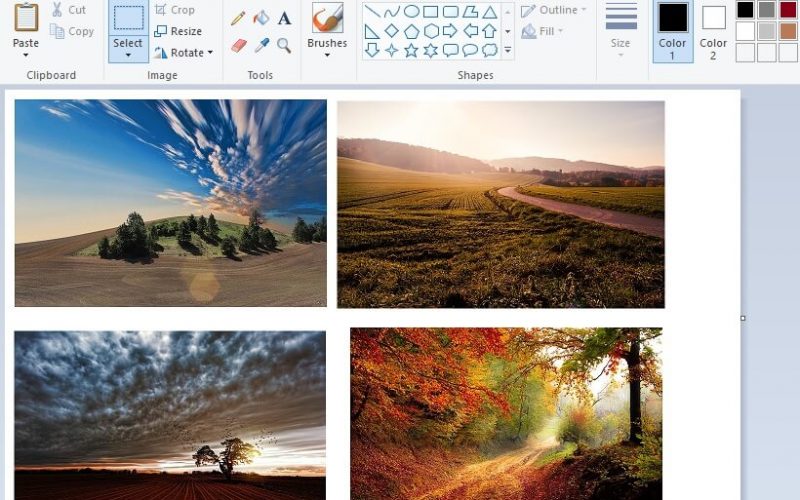The width and height of the screenshot is (800, 500).
Task: Click the Brushes tool button
Action: 327,26
